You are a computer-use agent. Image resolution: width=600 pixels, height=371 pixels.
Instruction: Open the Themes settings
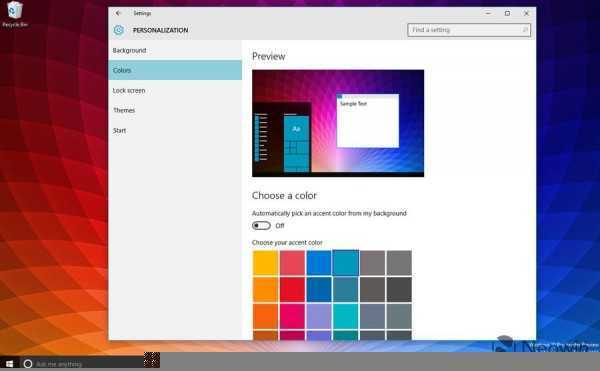[x=175, y=110]
